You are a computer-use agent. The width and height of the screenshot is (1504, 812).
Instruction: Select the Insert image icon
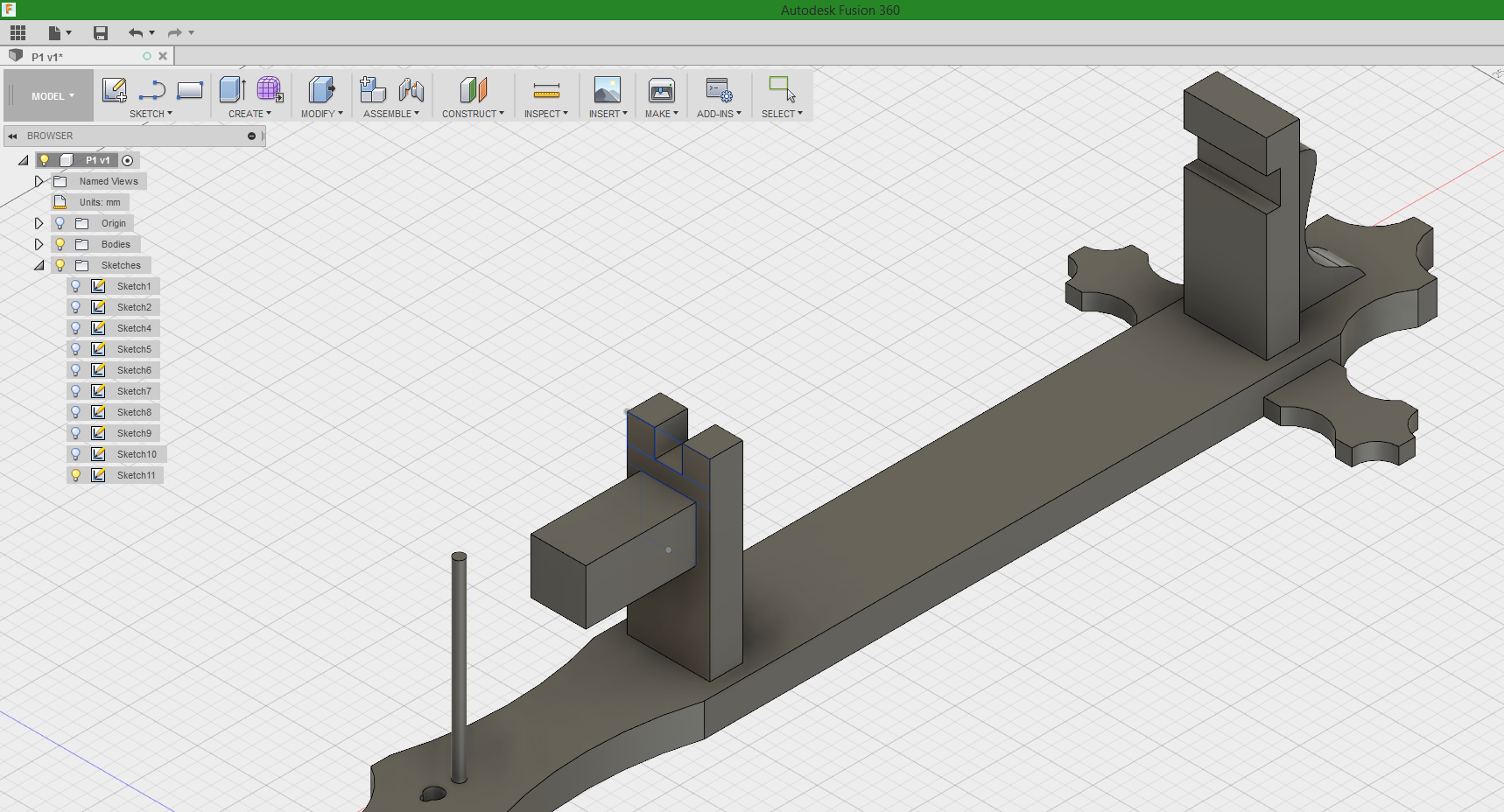[608, 90]
